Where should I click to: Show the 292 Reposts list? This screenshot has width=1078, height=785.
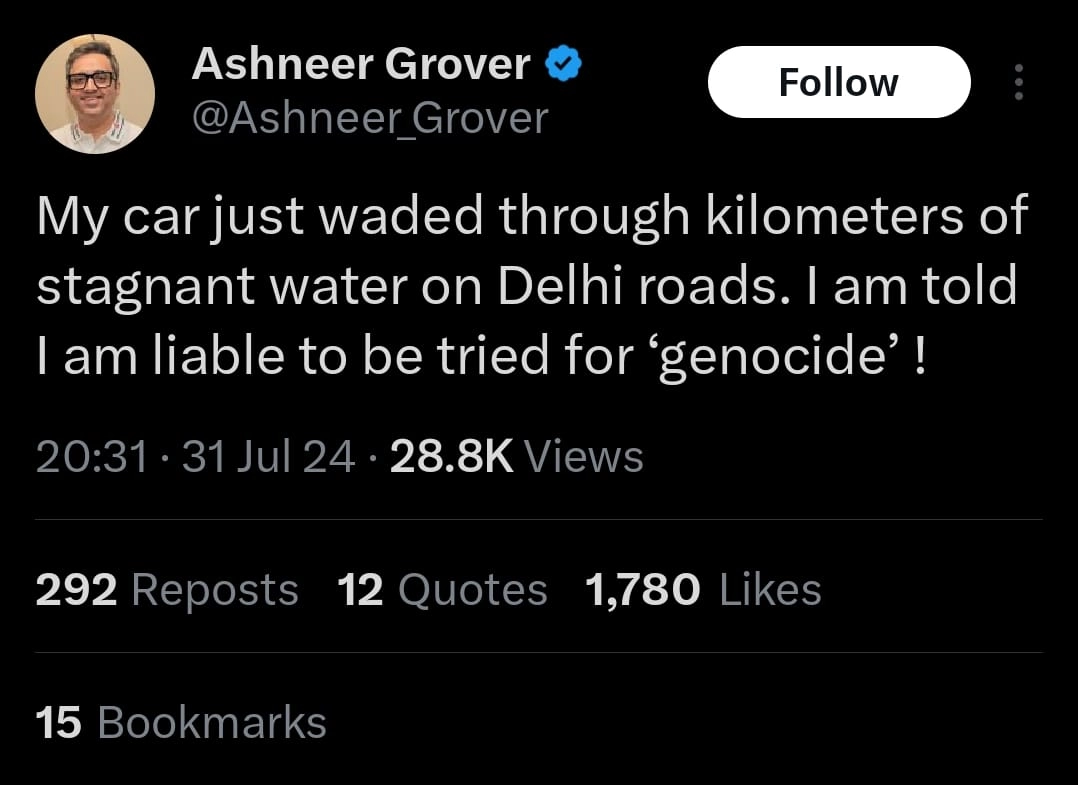tap(167, 589)
